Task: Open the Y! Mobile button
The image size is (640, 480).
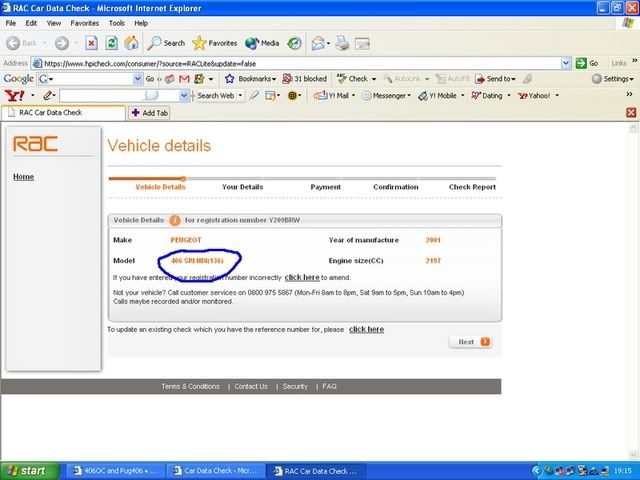Action: [x=437, y=96]
